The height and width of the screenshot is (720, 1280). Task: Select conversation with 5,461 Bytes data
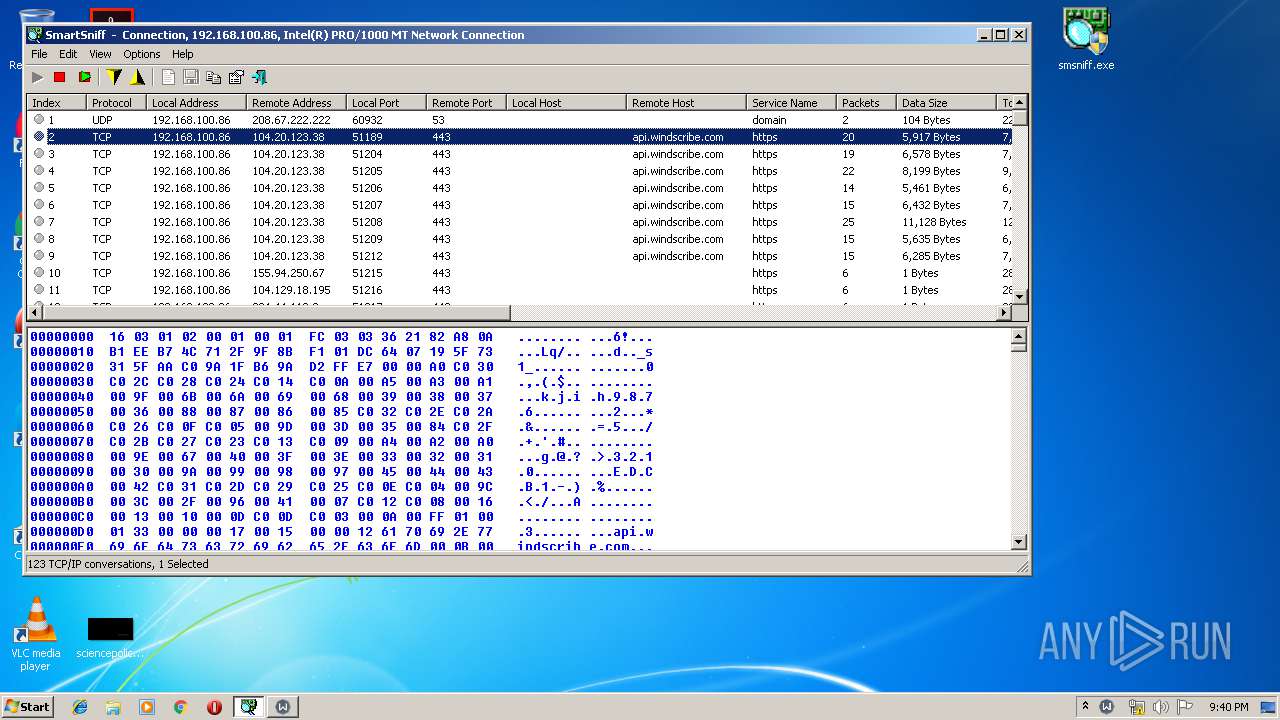(519, 188)
